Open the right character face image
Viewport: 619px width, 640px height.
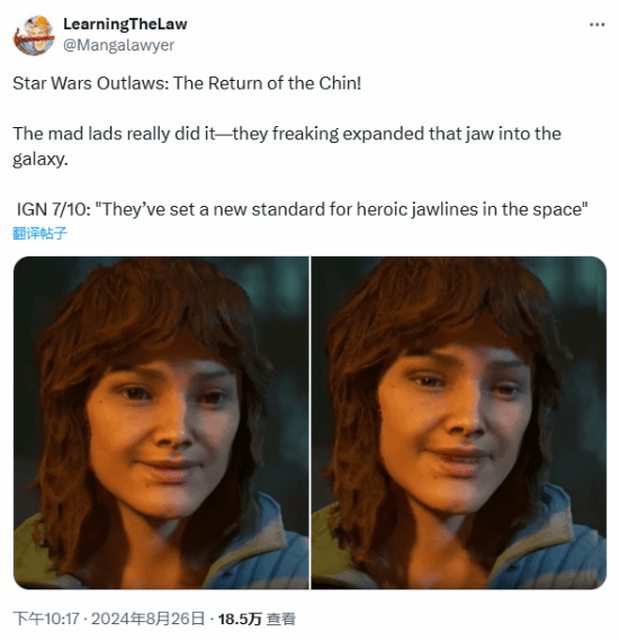(x=459, y=422)
